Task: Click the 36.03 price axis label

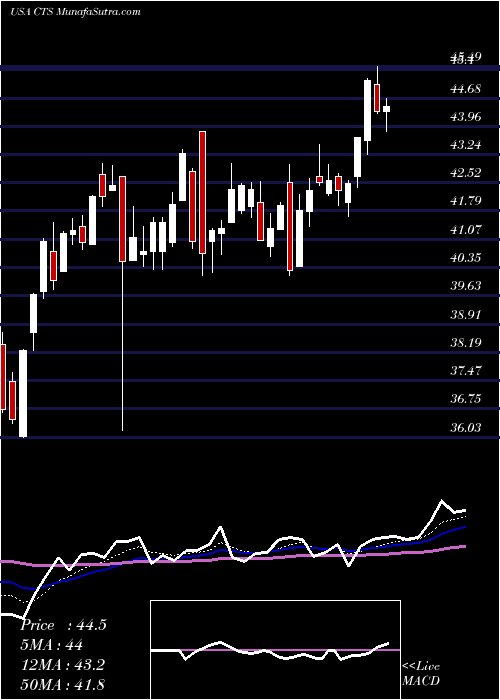Action: tap(466, 427)
